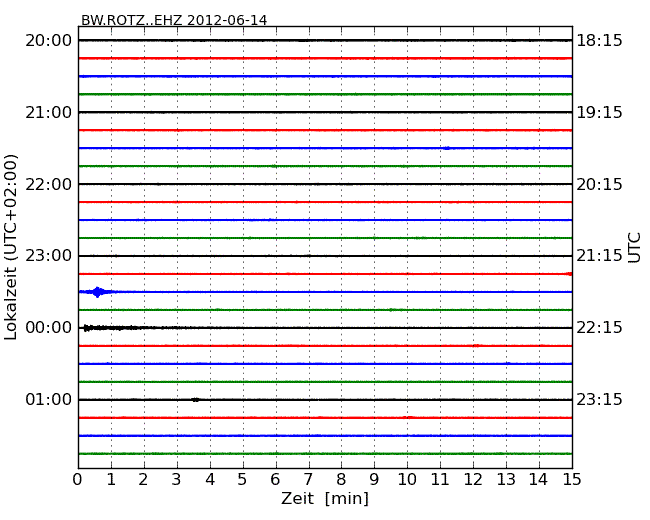
Task: Click the small black blip on the 01:00 trace
Action: click(196, 400)
